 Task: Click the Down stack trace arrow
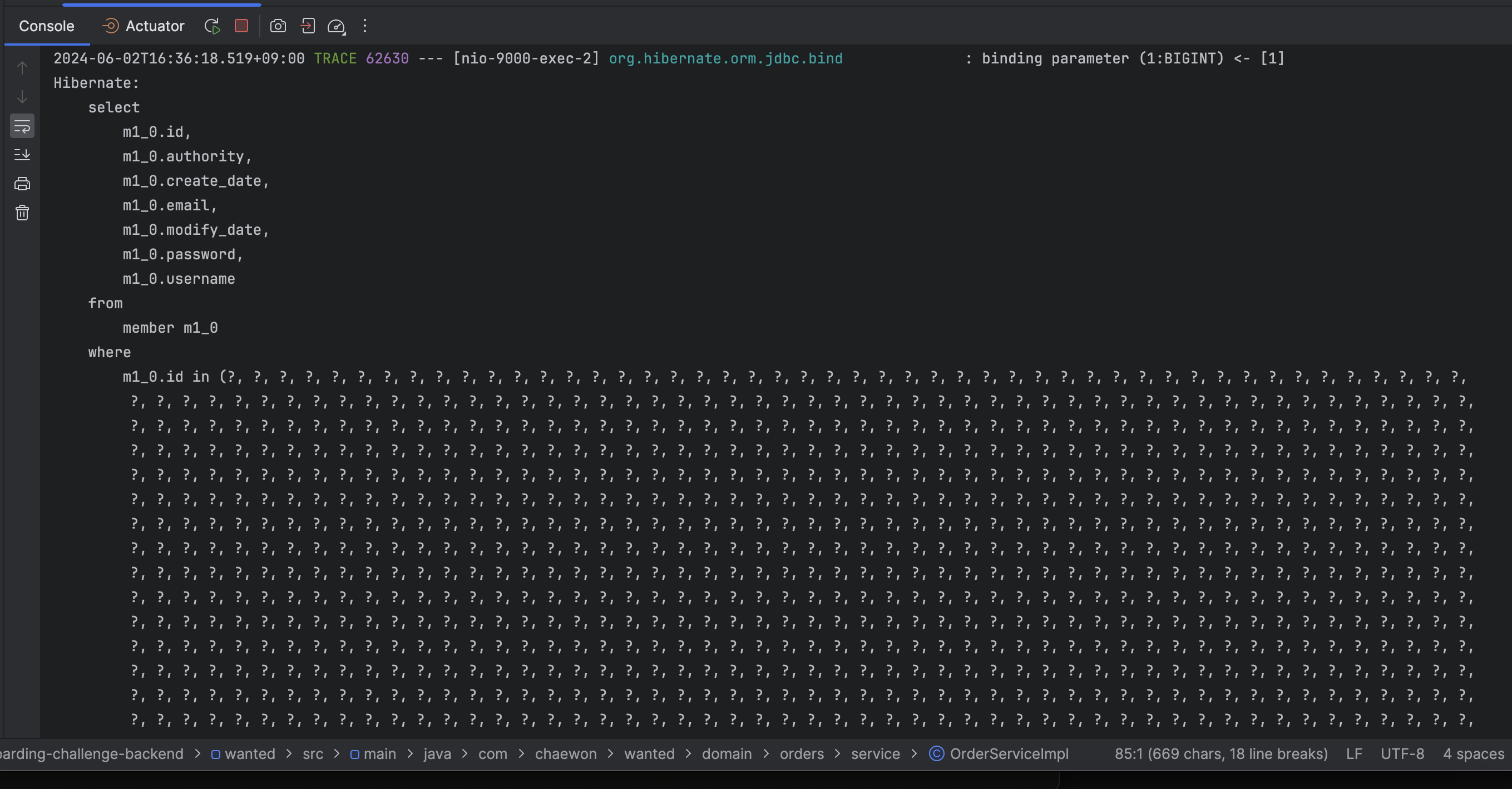coord(22,97)
